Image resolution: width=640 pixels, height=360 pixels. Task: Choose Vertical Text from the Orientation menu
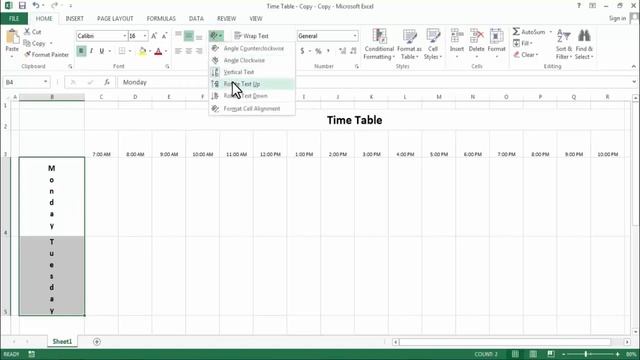point(251,72)
